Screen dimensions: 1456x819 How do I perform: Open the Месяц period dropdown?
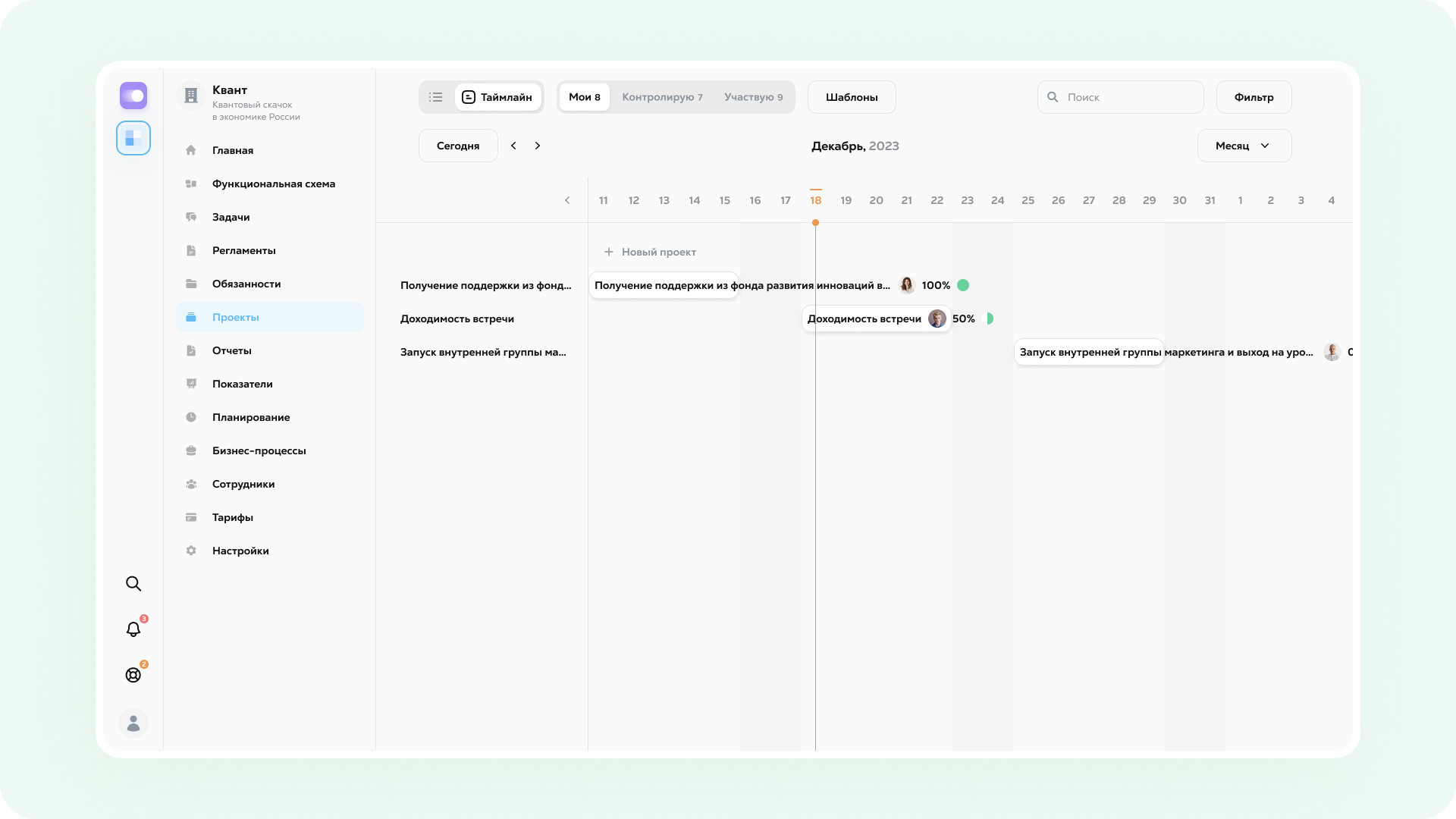[1244, 146]
